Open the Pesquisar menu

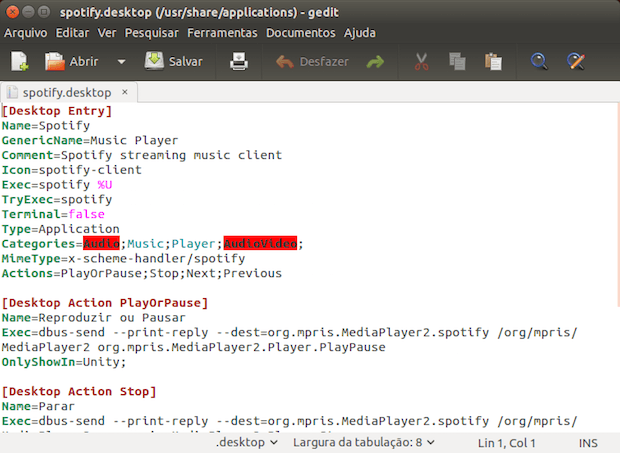click(152, 33)
